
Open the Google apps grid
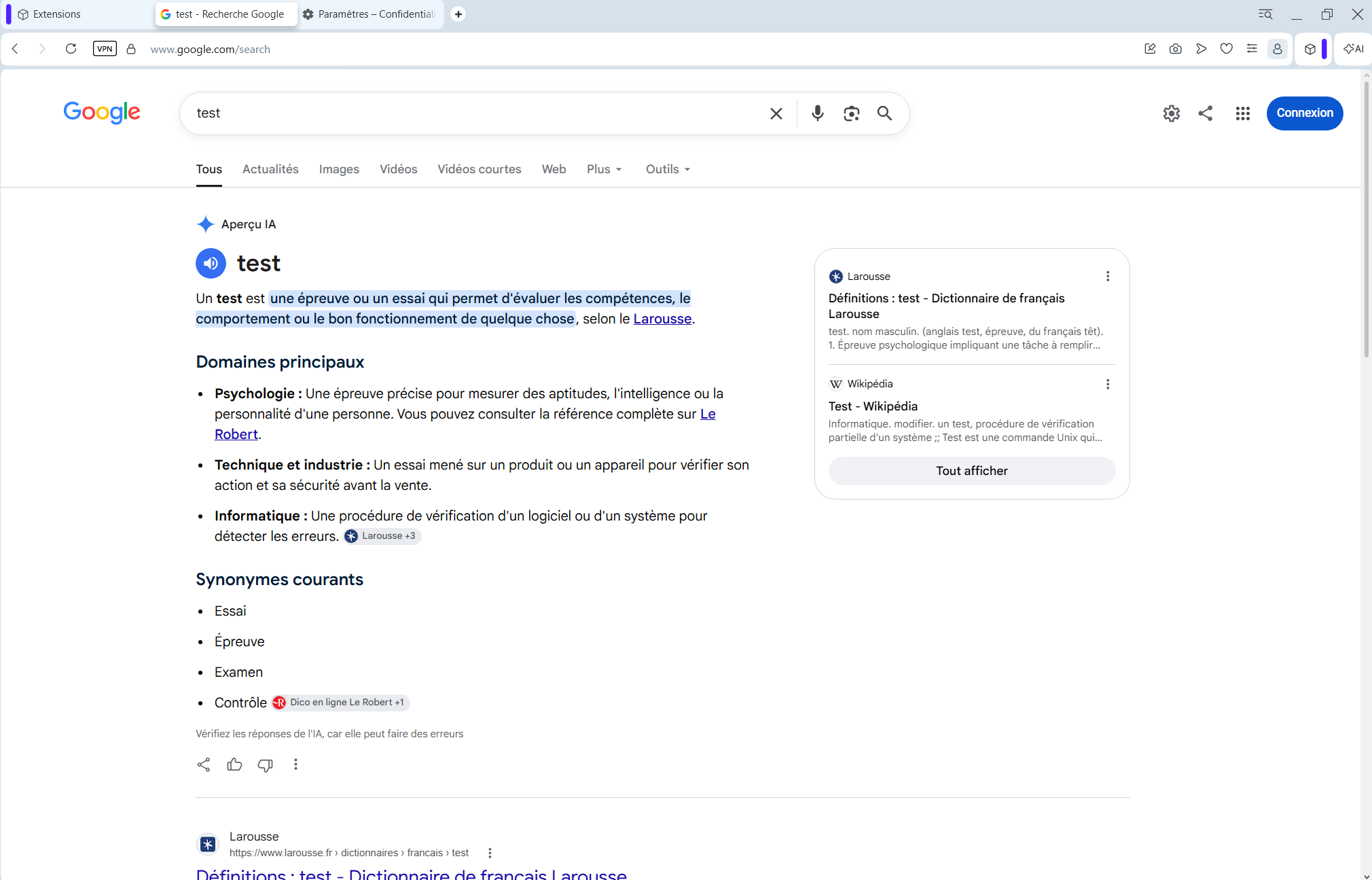pos(1242,113)
